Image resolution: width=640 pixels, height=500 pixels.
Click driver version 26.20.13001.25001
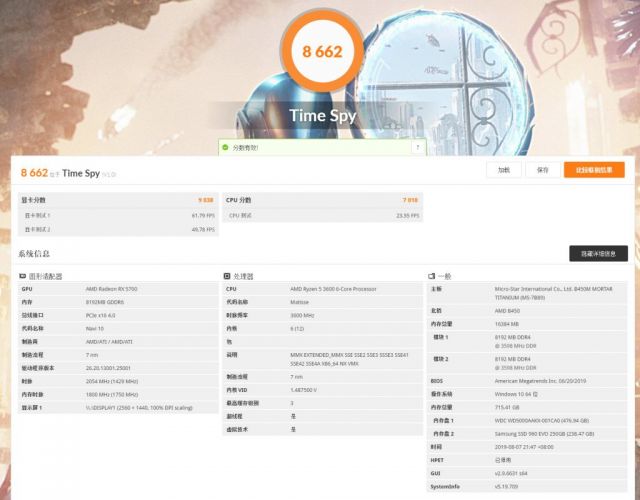[x=108, y=368]
